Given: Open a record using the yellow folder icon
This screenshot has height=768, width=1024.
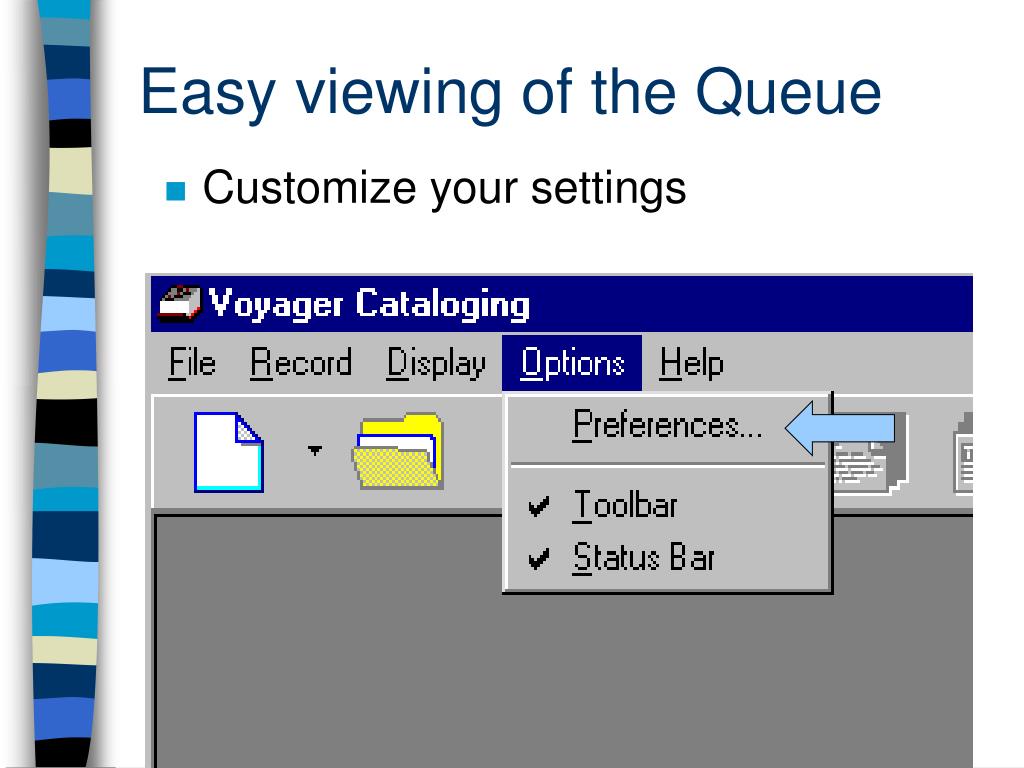Looking at the screenshot, I should pyautogui.click(x=398, y=451).
